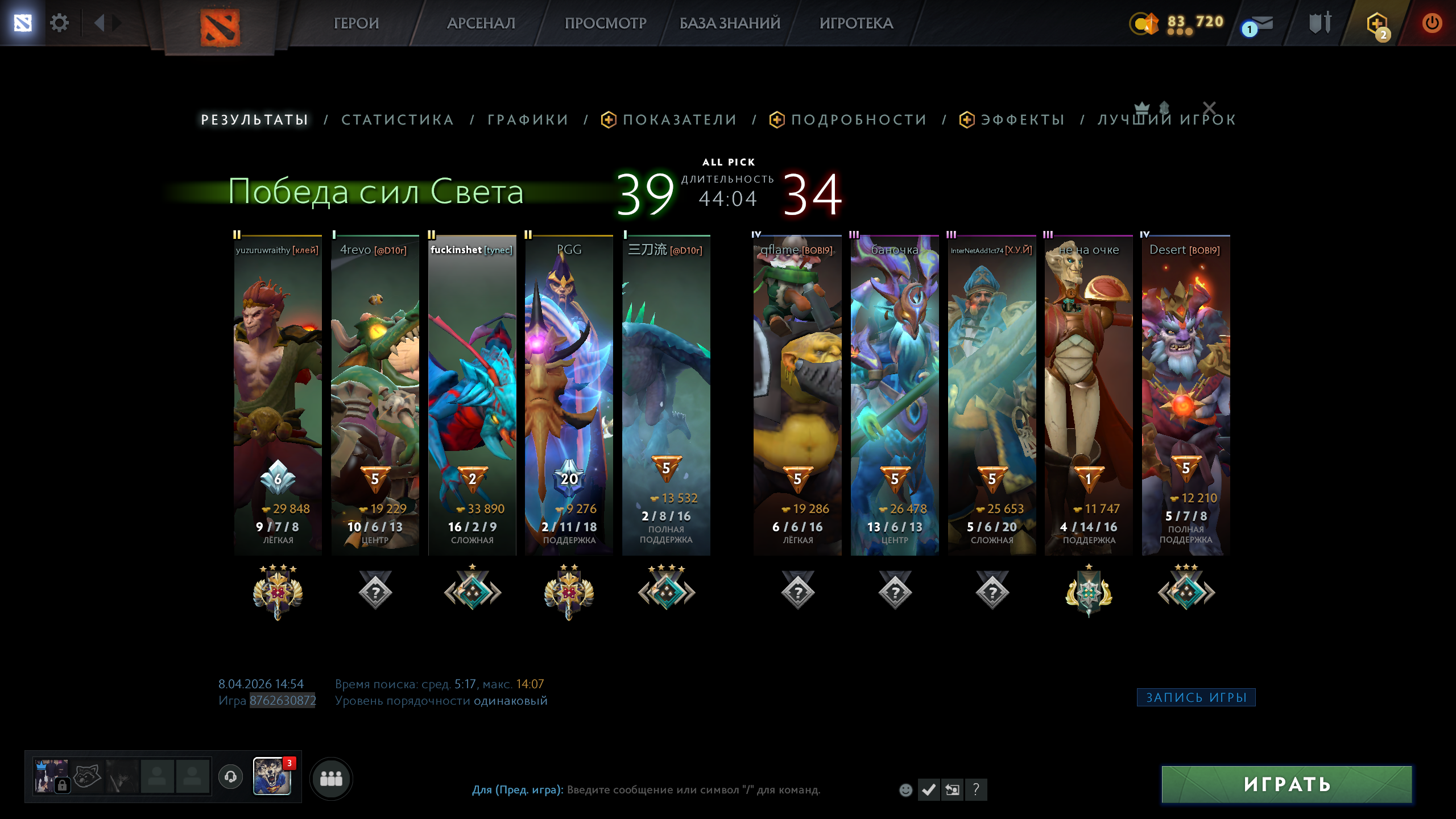Expand the chat channel switch icon
This screenshot has width=1456, height=819.
point(952,789)
